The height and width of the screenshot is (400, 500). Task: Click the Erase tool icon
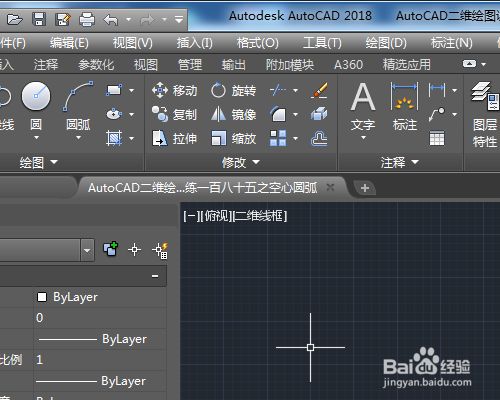pyautogui.click(x=319, y=90)
